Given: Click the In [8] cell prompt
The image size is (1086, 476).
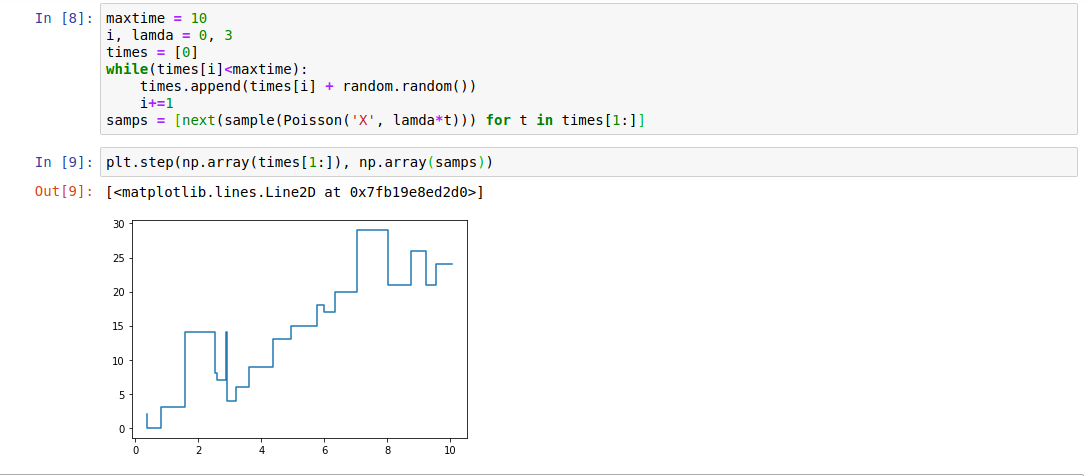Looking at the screenshot, I should [x=64, y=18].
